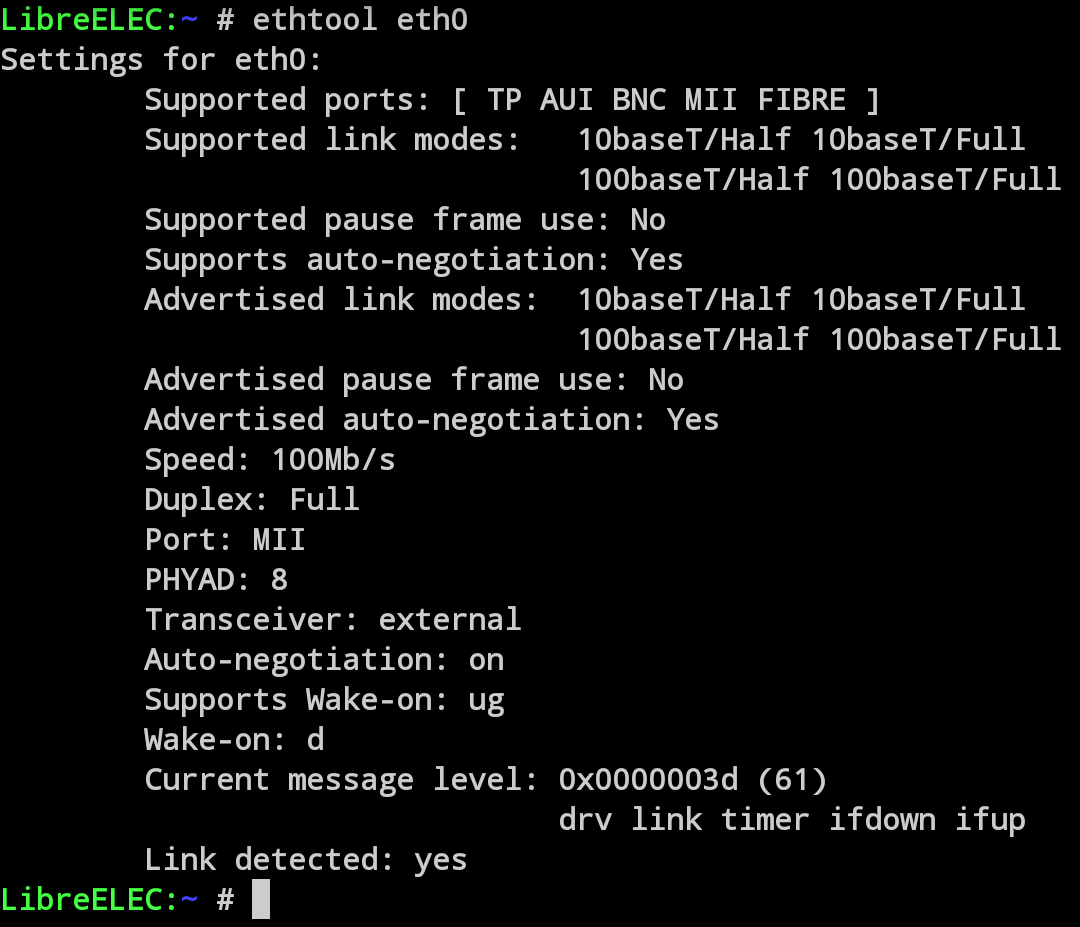The width and height of the screenshot is (1080, 927).
Task: Click the 'Speed: 100Mb/s' line
Action: [270, 459]
